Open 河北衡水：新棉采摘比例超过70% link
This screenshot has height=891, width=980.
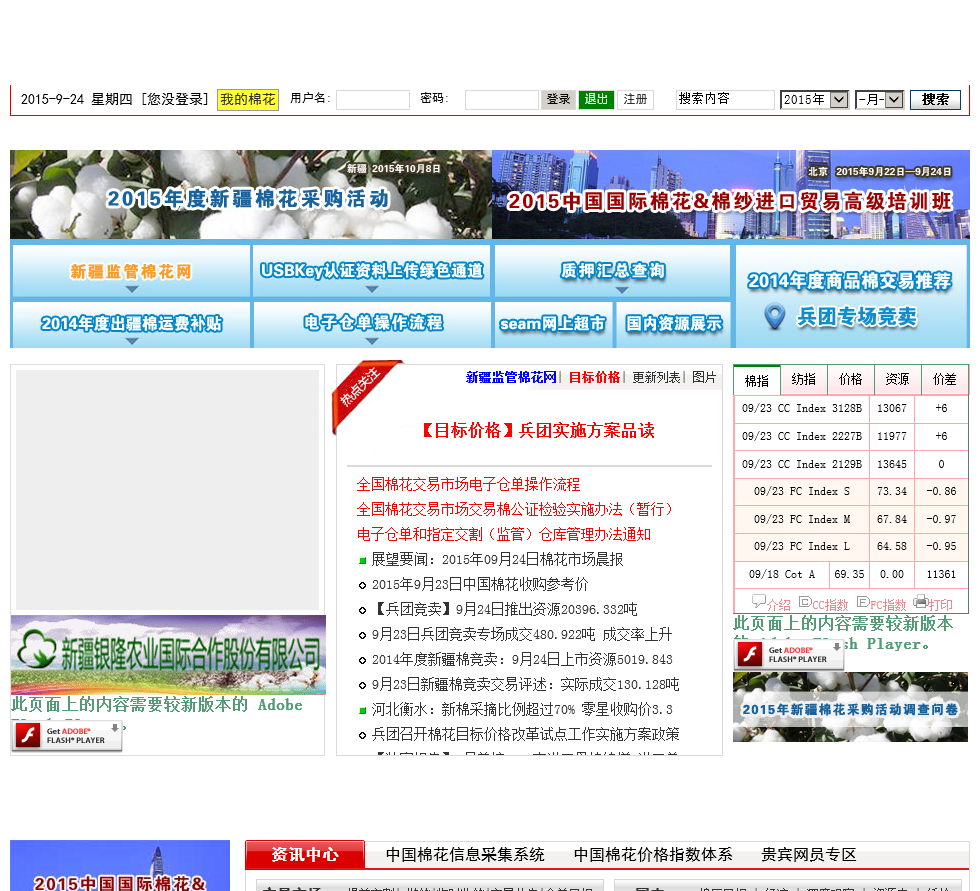coord(522,709)
